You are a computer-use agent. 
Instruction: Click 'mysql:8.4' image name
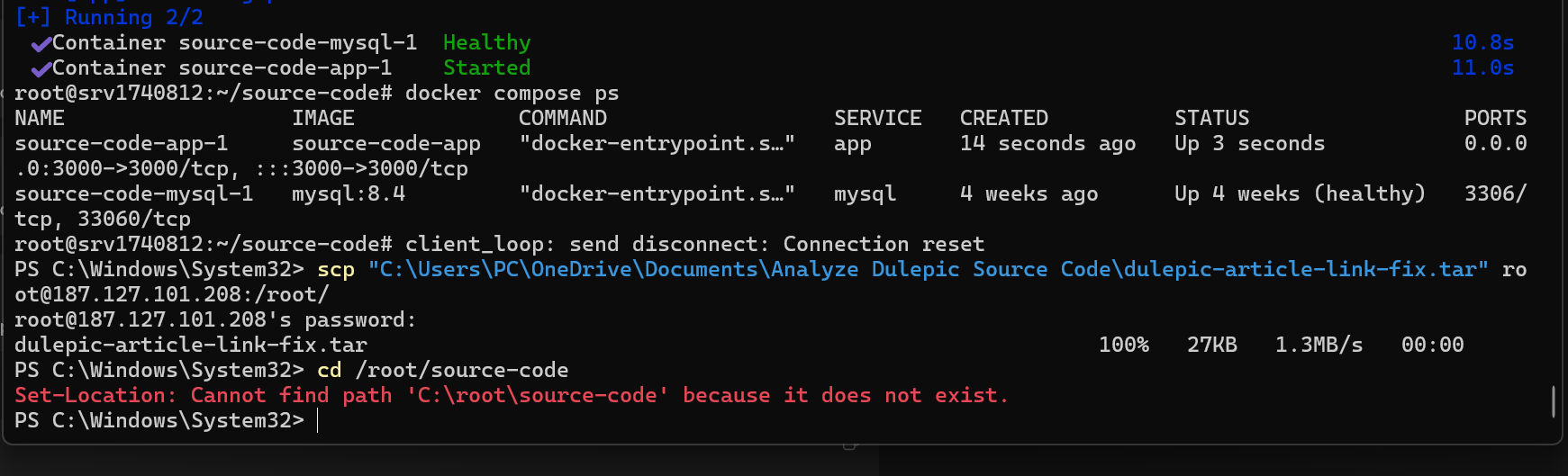coord(349,194)
